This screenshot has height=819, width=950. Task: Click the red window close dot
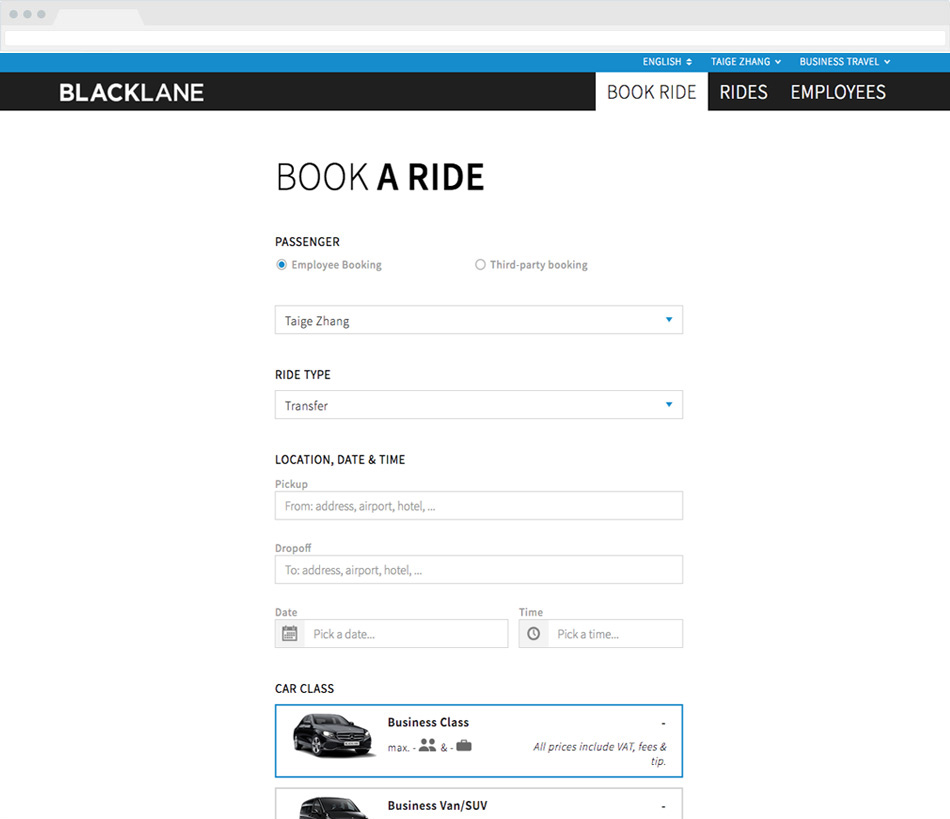[13, 14]
